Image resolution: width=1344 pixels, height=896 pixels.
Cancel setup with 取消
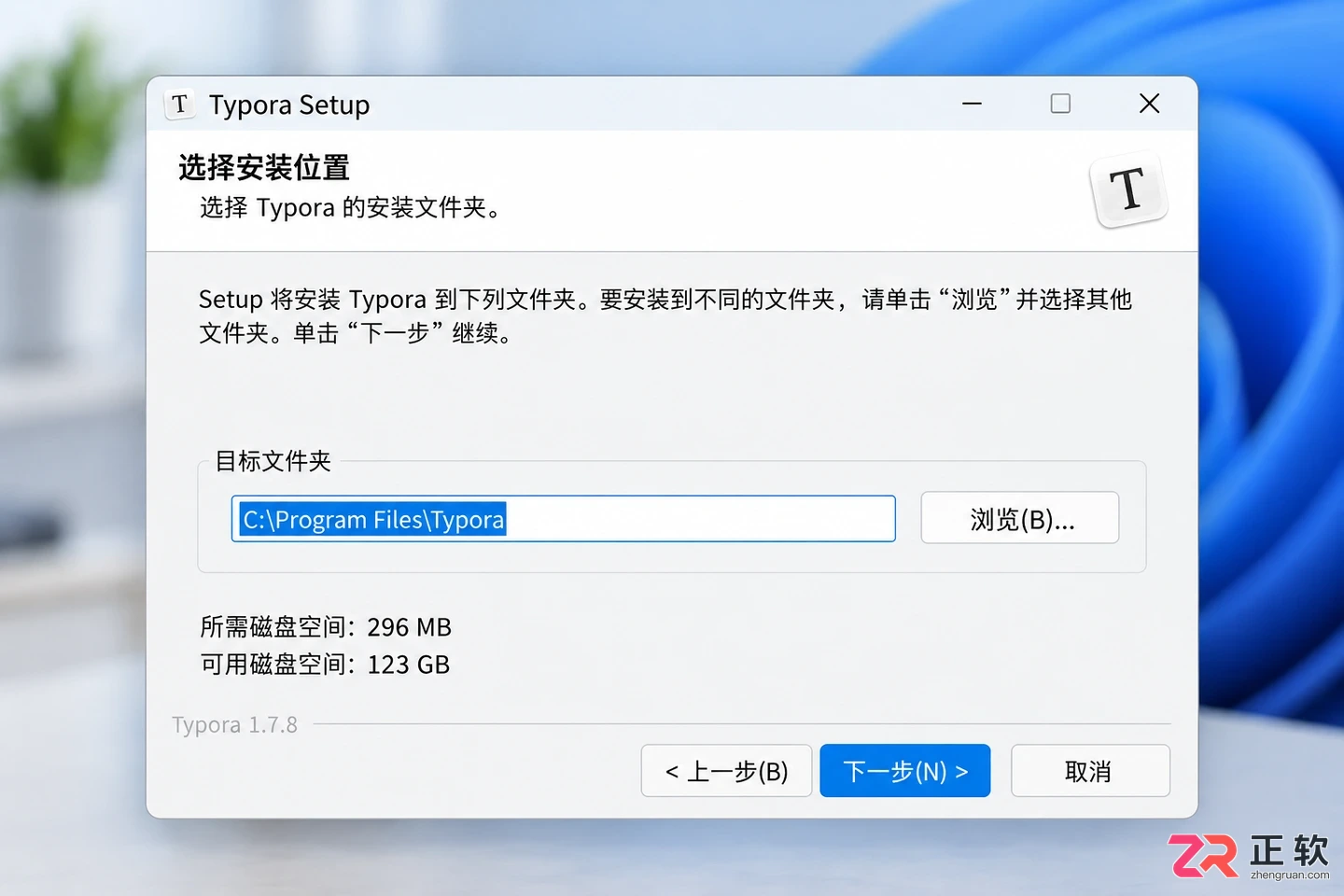click(1090, 771)
